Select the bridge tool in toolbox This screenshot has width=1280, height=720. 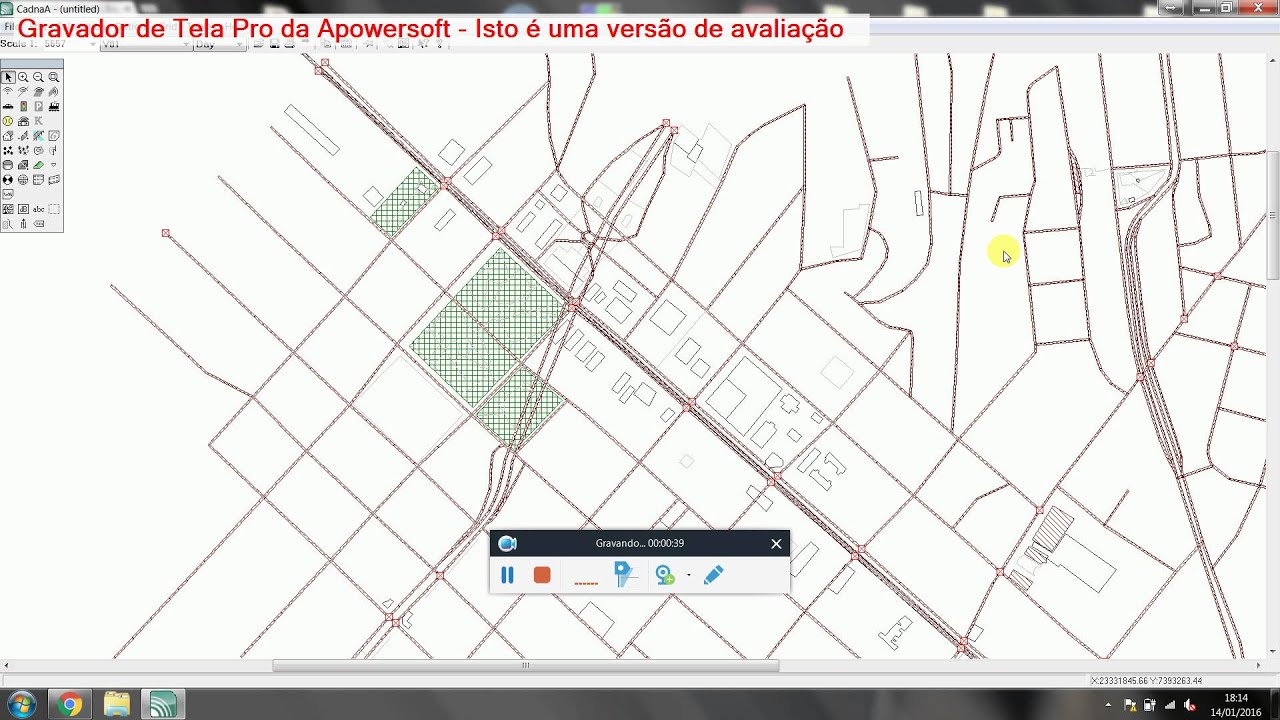tap(38, 136)
